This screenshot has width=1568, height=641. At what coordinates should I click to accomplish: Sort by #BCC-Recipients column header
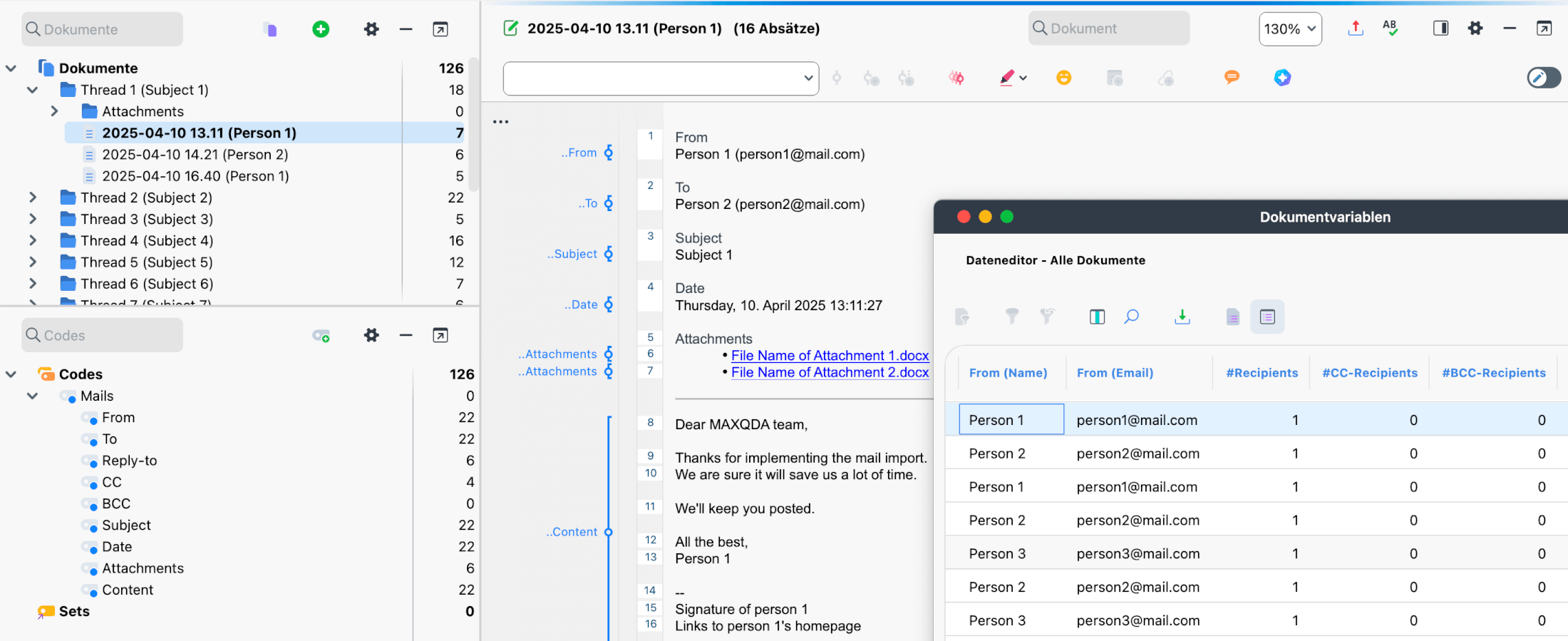click(x=1493, y=373)
